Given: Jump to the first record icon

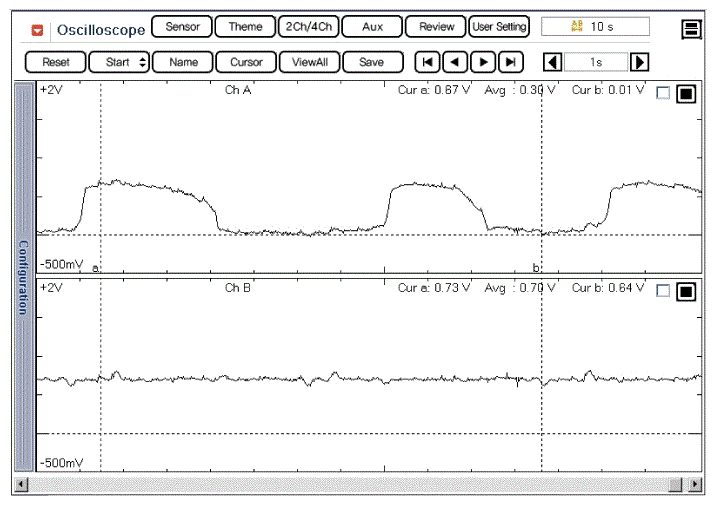Looking at the screenshot, I should (x=428, y=62).
